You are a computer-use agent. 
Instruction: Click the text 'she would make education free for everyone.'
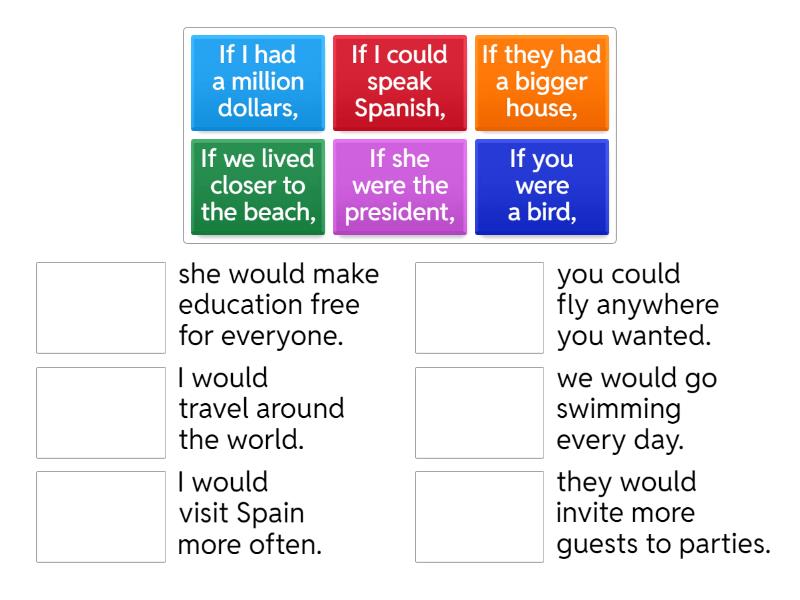point(268,306)
